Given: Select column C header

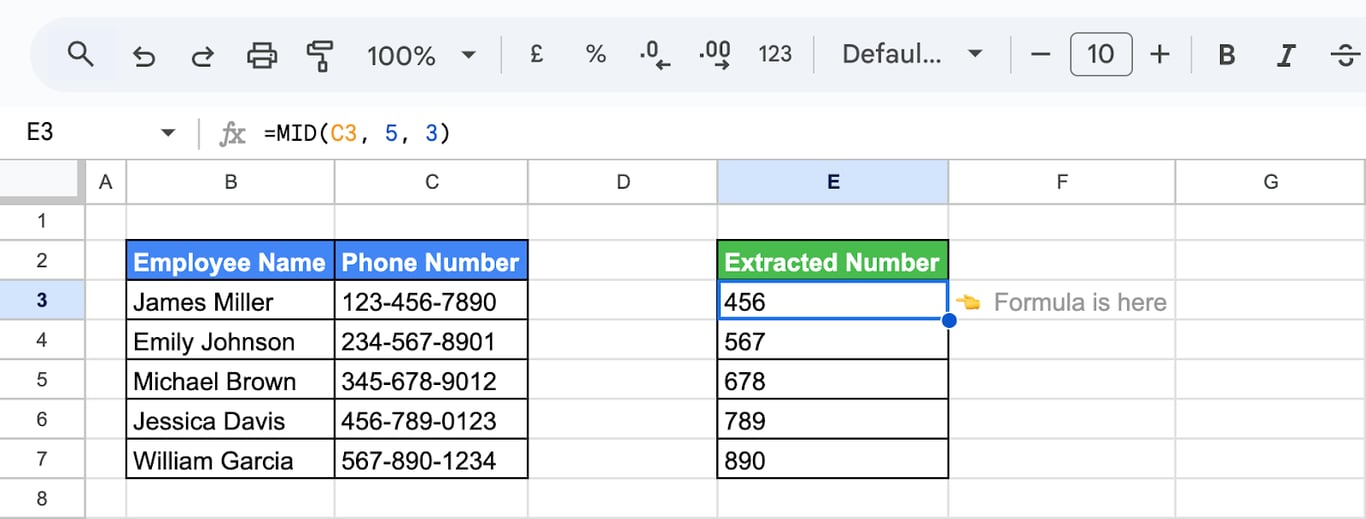Looking at the screenshot, I should pyautogui.click(x=431, y=181).
